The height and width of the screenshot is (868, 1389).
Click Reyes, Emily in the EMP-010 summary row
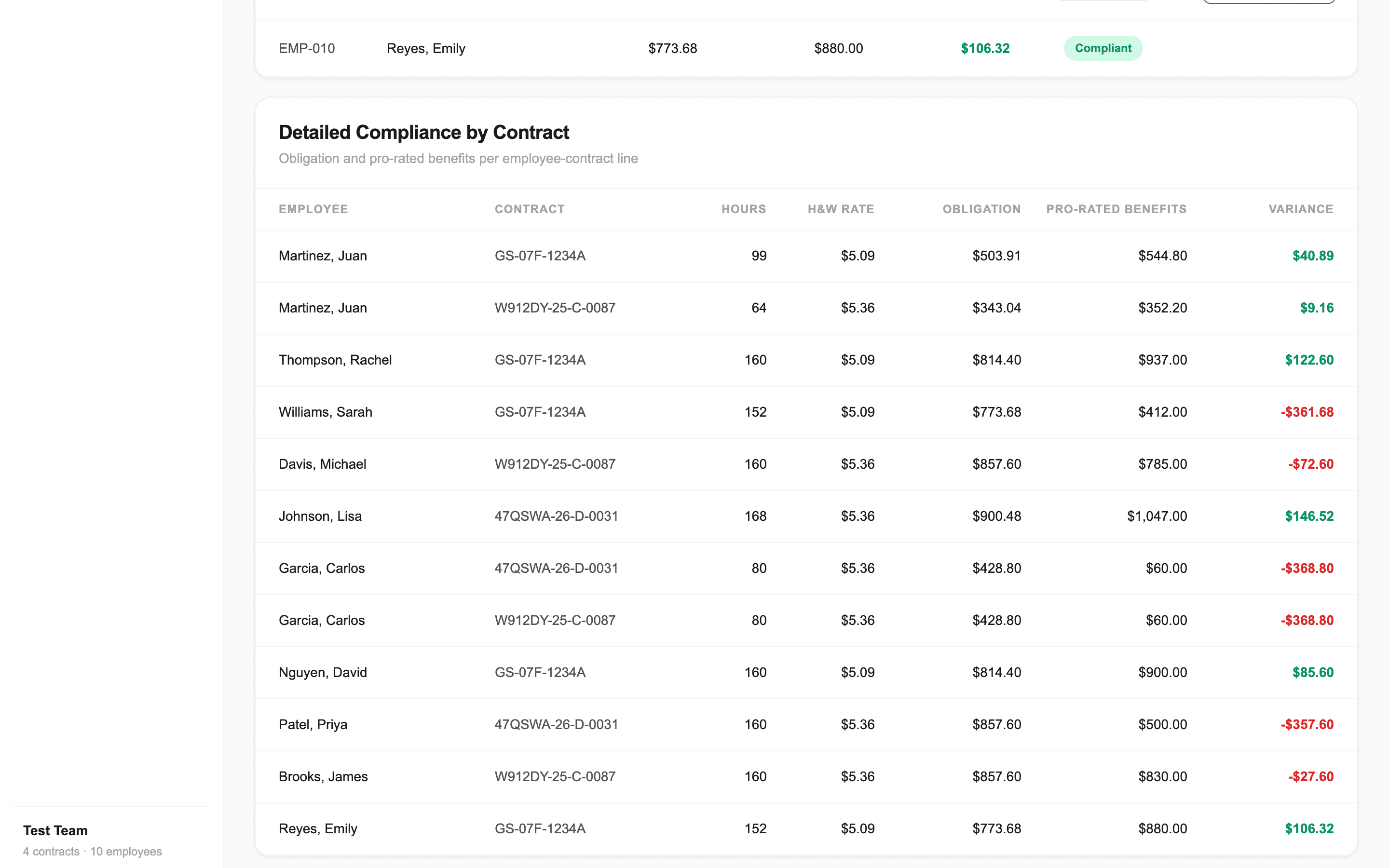(426, 48)
